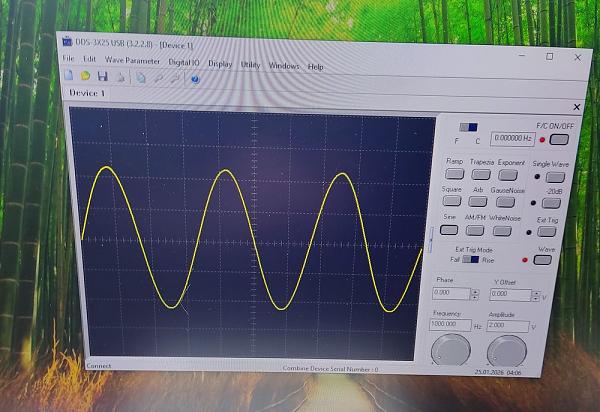Click the Copy toolbar icon

point(141,77)
